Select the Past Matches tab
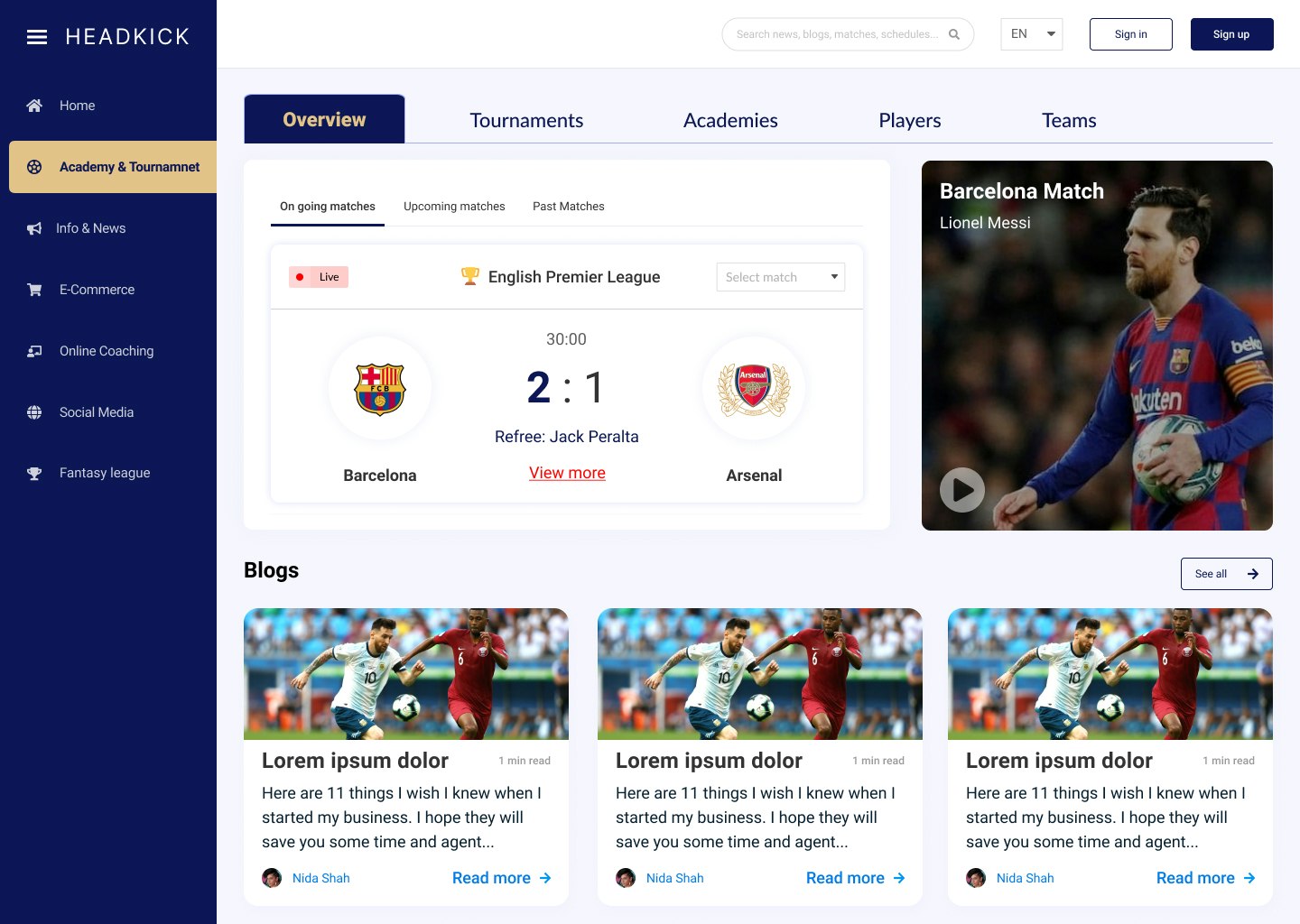The height and width of the screenshot is (924, 1300). pos(569,207)
